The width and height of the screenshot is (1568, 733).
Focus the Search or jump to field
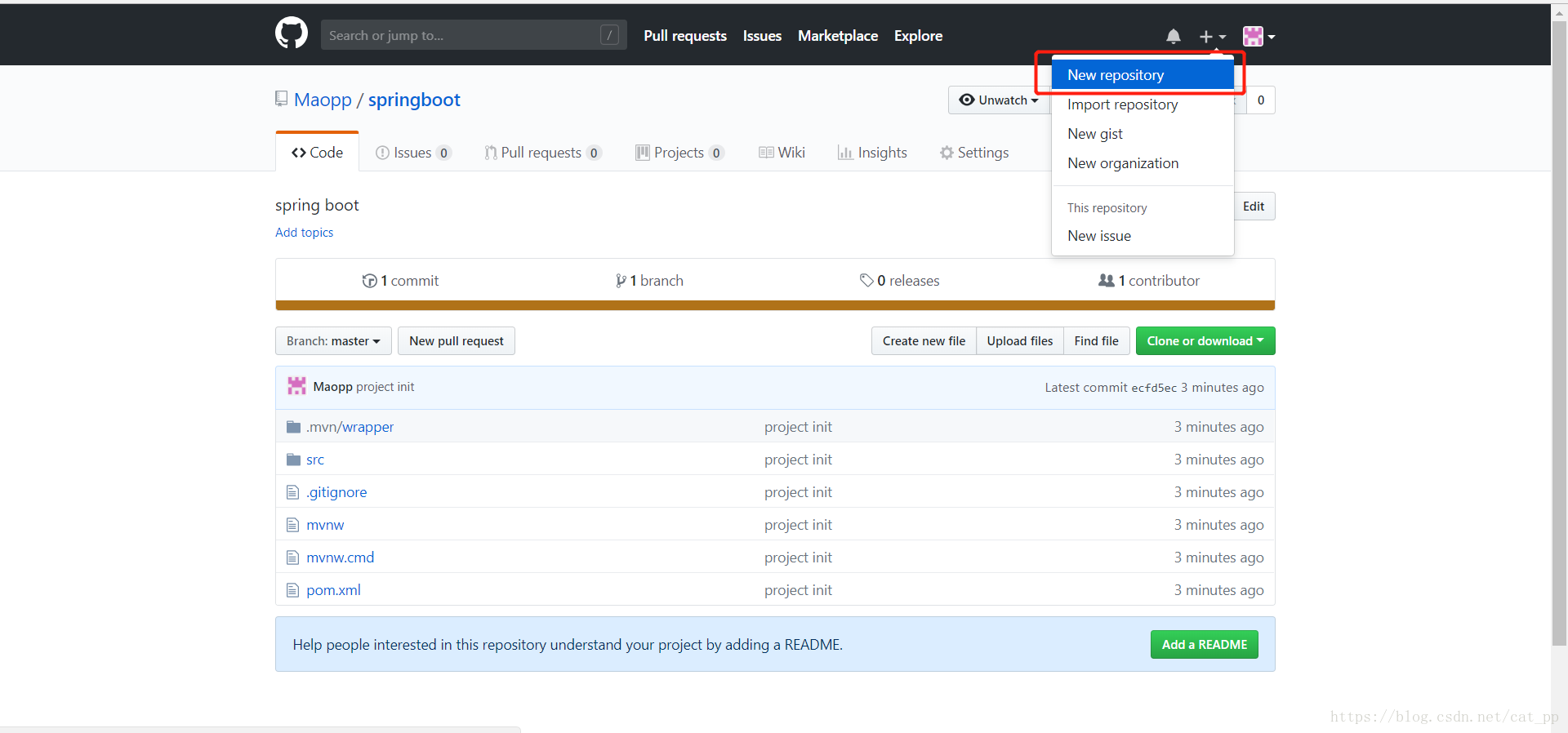(474, 35)
